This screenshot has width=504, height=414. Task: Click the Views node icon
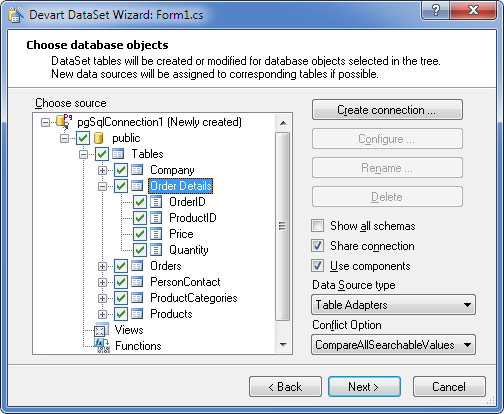101,329
